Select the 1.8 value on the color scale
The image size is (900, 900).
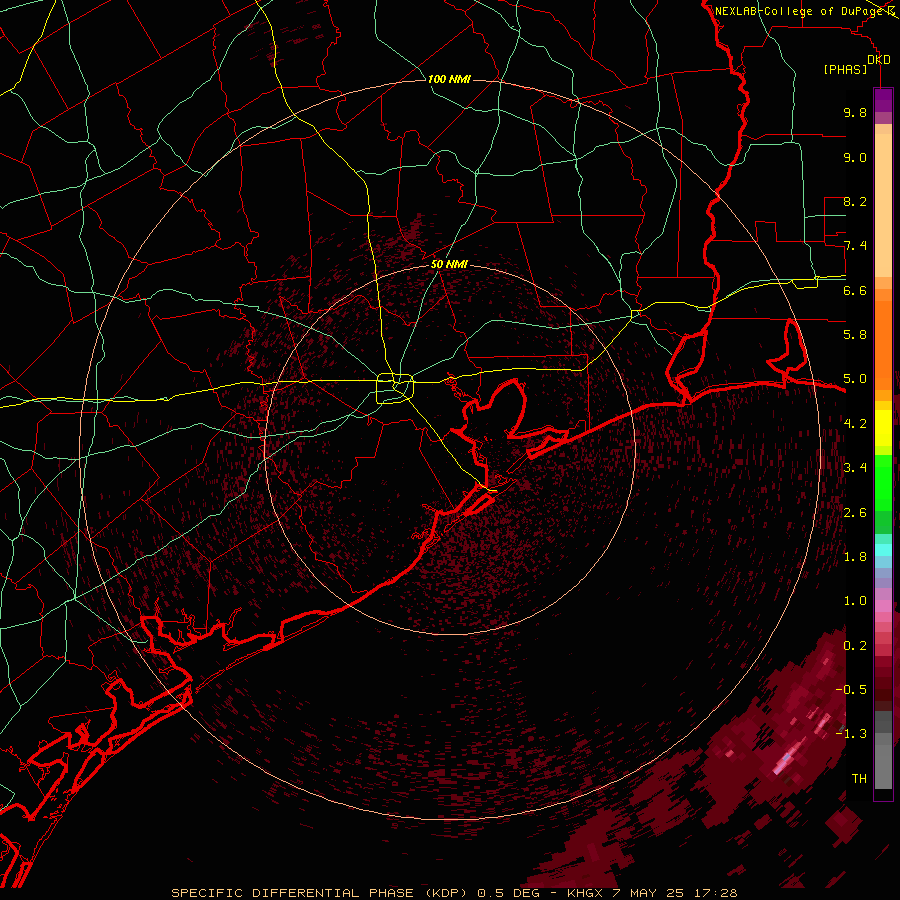pyautogui.click(x=855, y=557)
